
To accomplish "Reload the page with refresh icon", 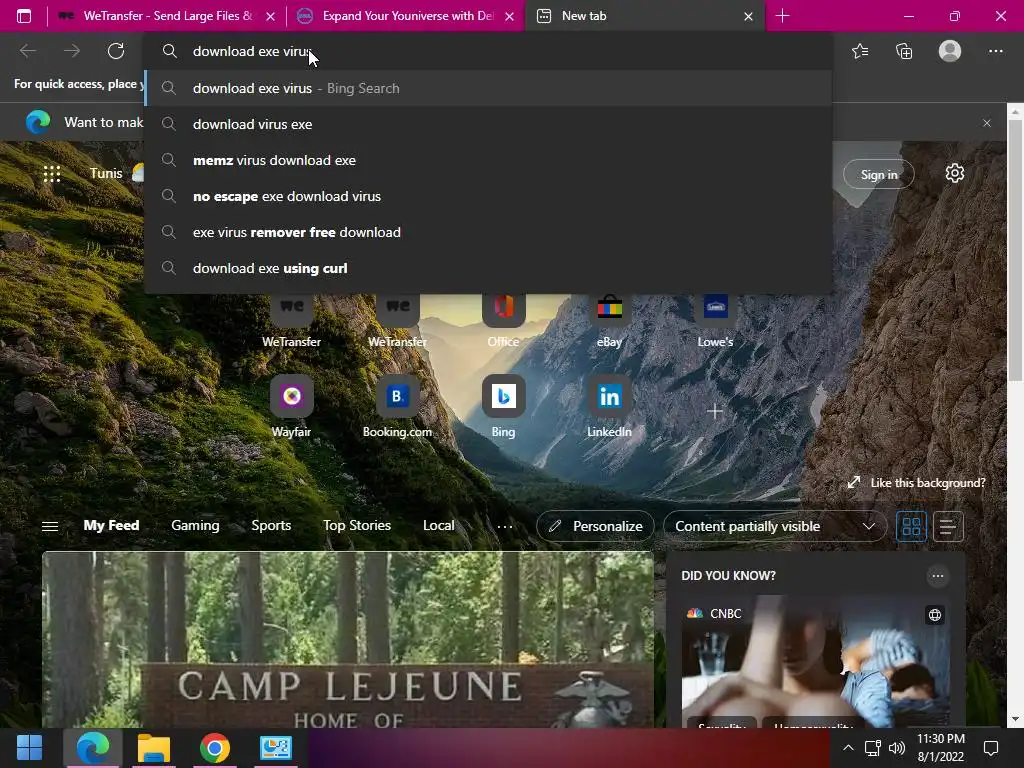I will click(x=116, y=51).
